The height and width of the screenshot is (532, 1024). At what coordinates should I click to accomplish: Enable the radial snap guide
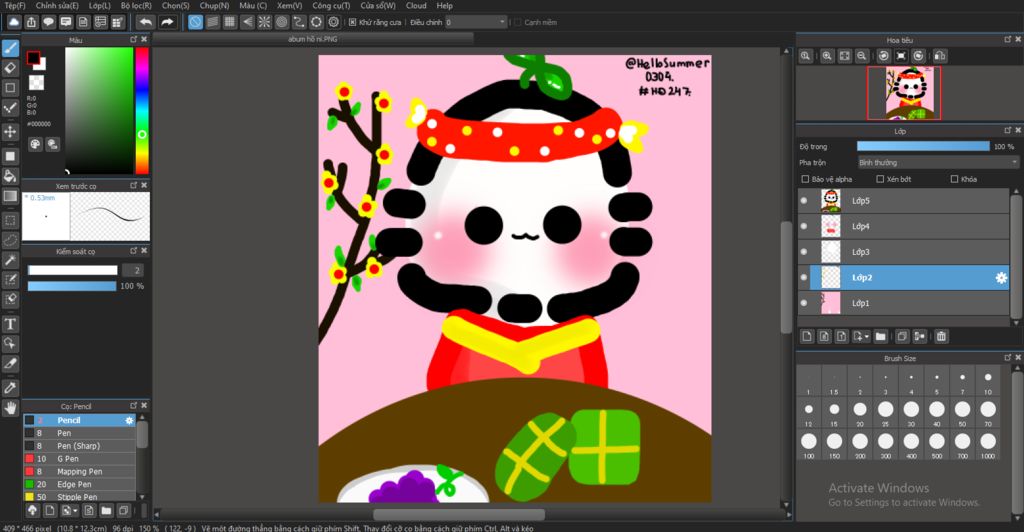[x=264, y=22]
